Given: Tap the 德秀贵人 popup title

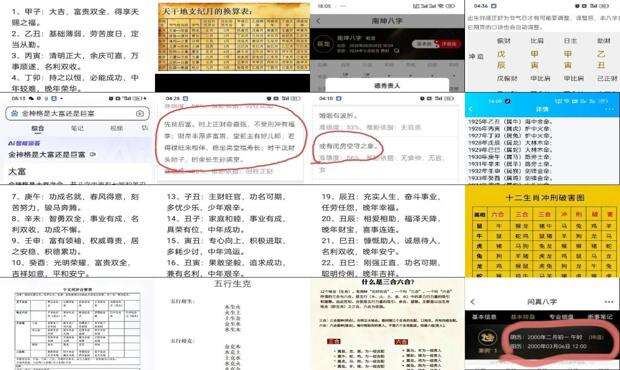Looking at the screenshot, I should pos(387,85).
